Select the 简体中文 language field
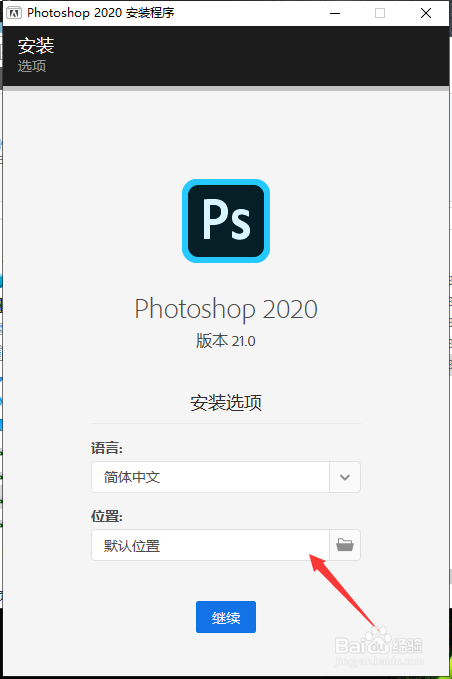 [210, 477]
